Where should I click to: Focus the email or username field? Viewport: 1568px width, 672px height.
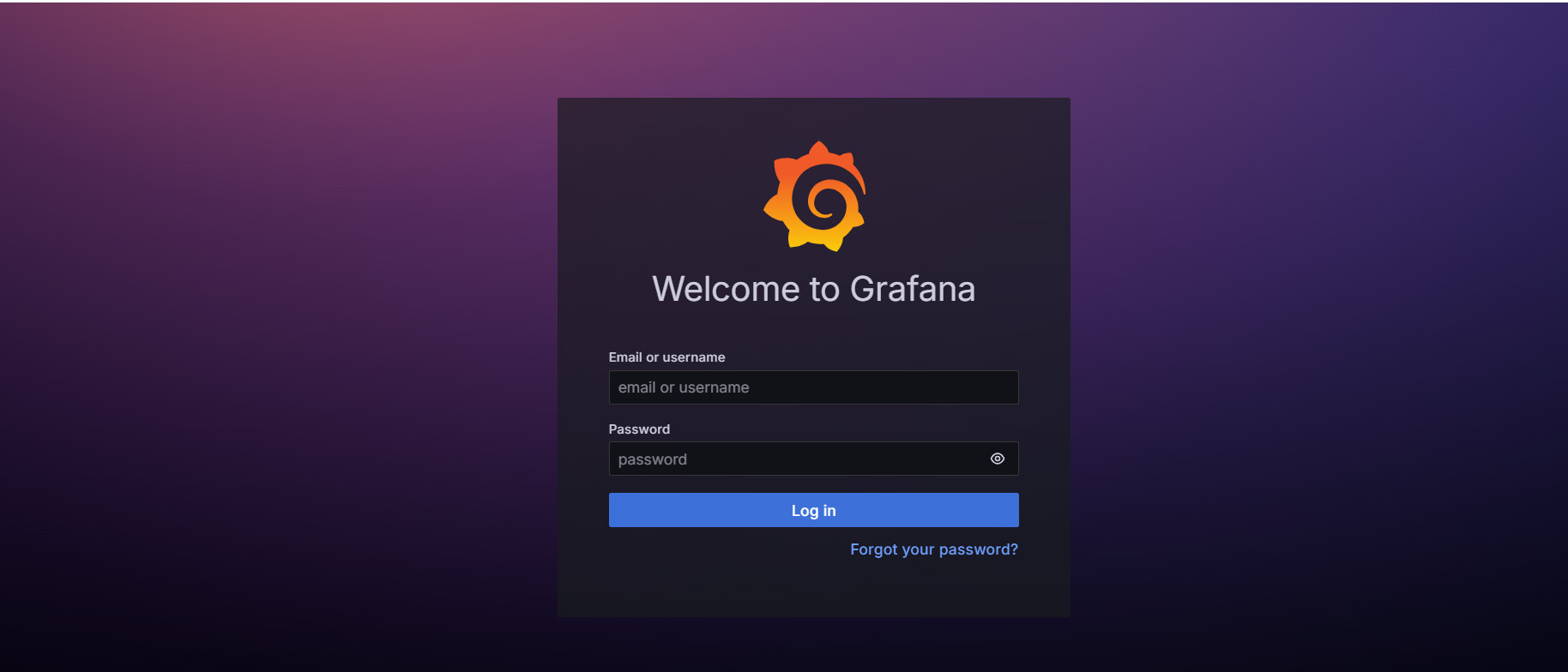coord(813,387)
